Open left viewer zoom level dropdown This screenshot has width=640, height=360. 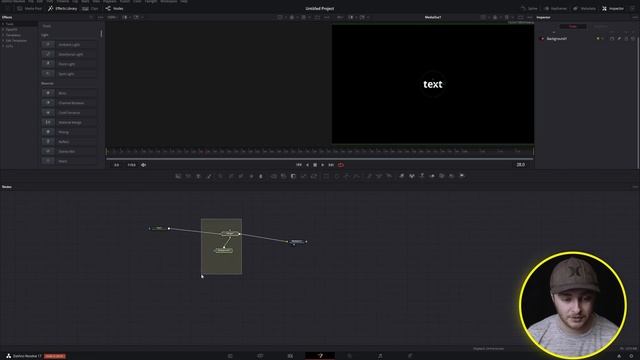[x=113, y=17]
